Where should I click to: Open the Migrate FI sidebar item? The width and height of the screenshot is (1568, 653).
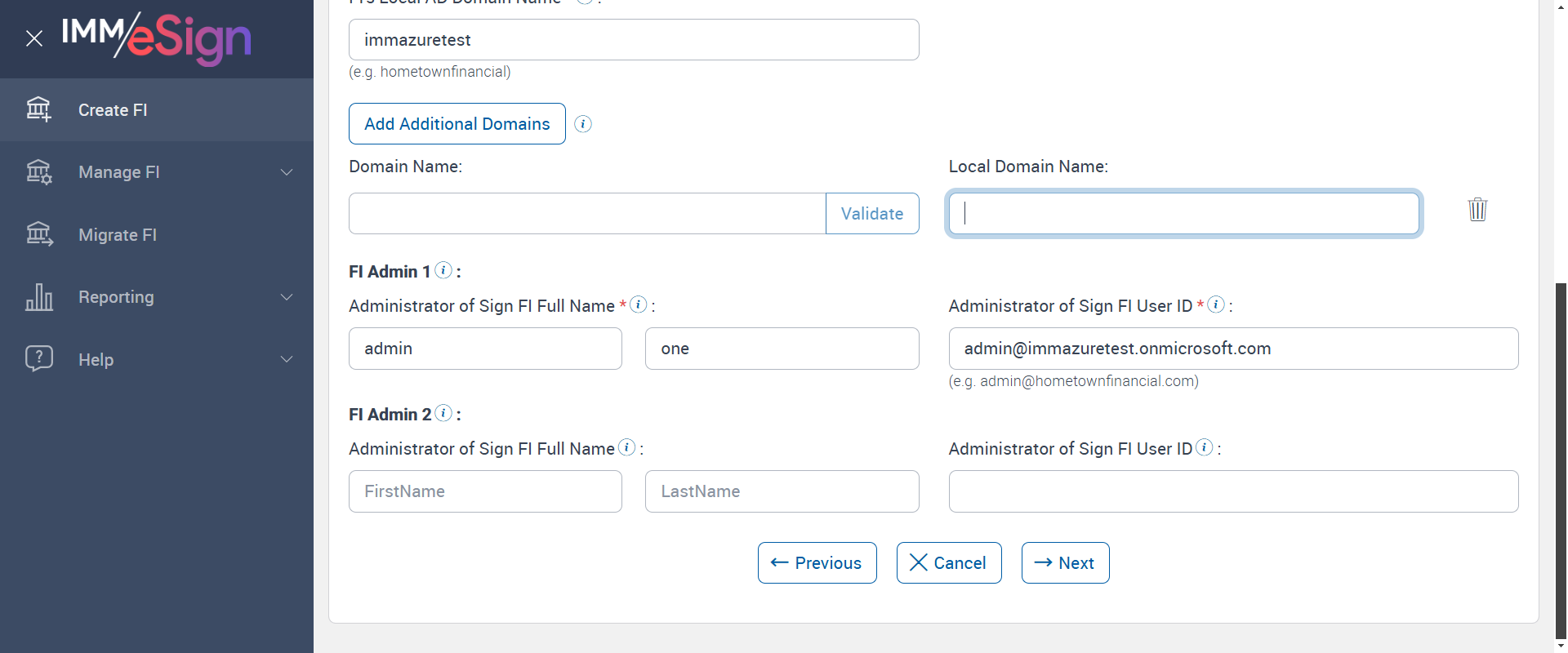(118, 235)
